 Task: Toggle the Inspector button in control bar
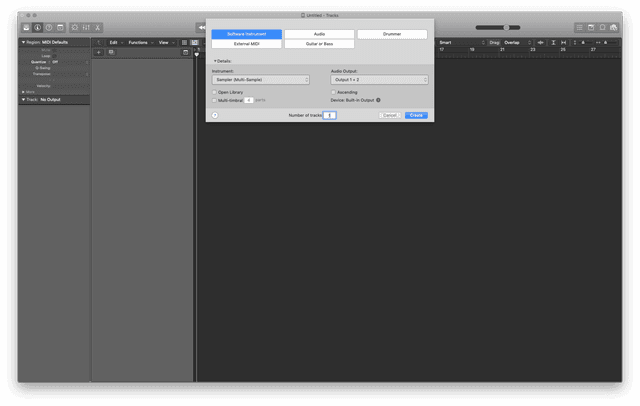38,27
